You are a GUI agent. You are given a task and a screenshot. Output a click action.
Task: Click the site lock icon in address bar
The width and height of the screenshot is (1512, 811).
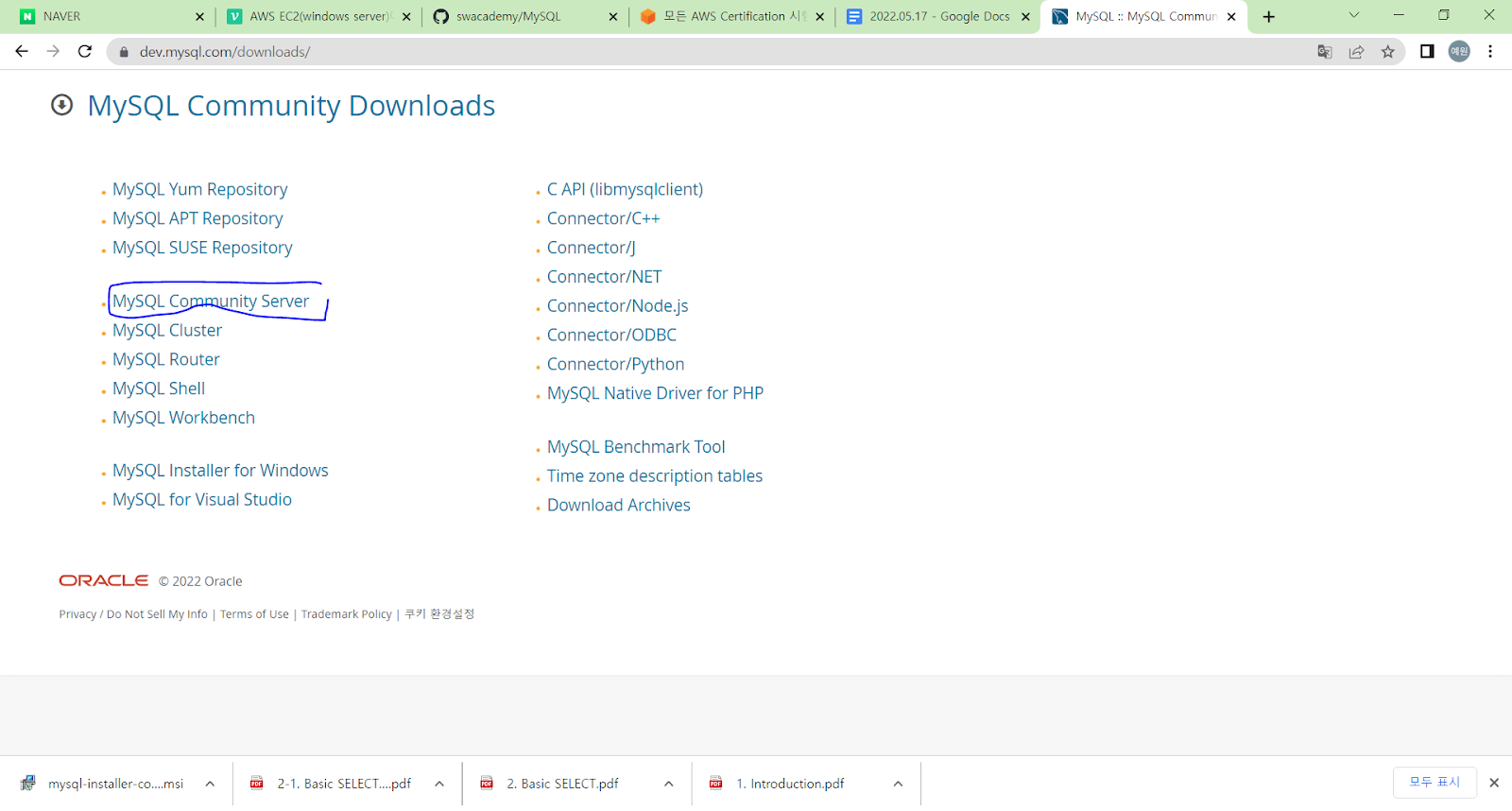coord(124,52)
